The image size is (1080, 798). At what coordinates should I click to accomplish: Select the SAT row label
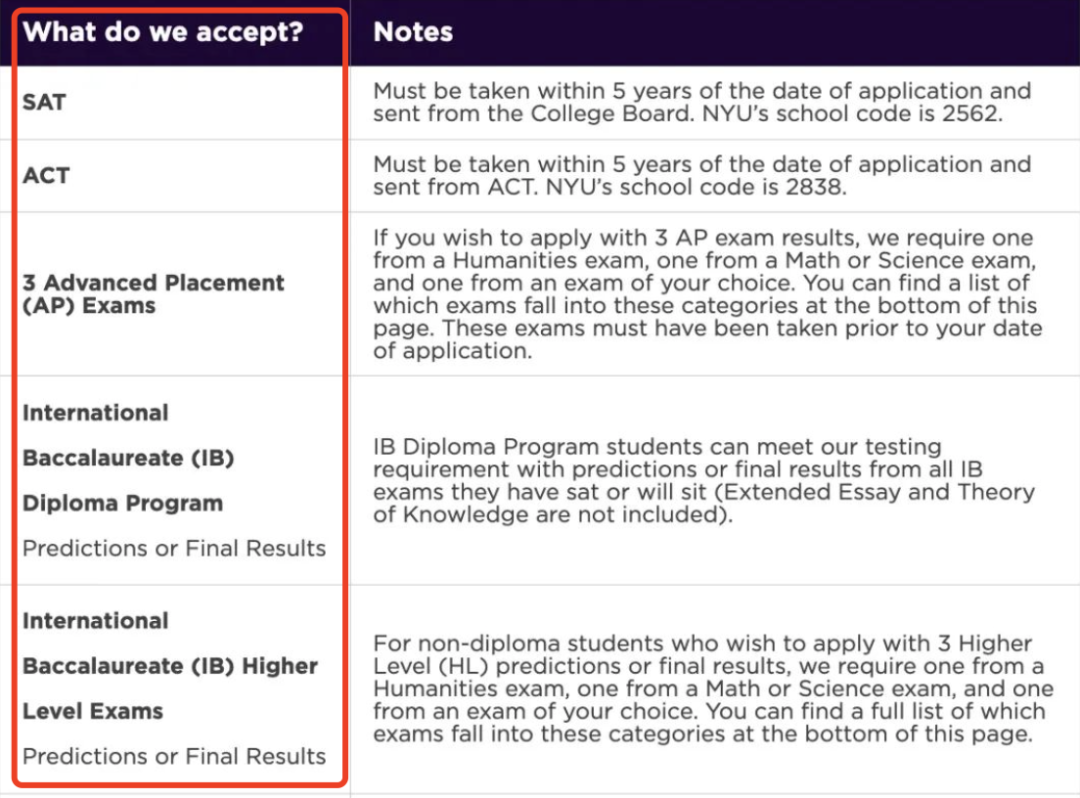[44, 102]
